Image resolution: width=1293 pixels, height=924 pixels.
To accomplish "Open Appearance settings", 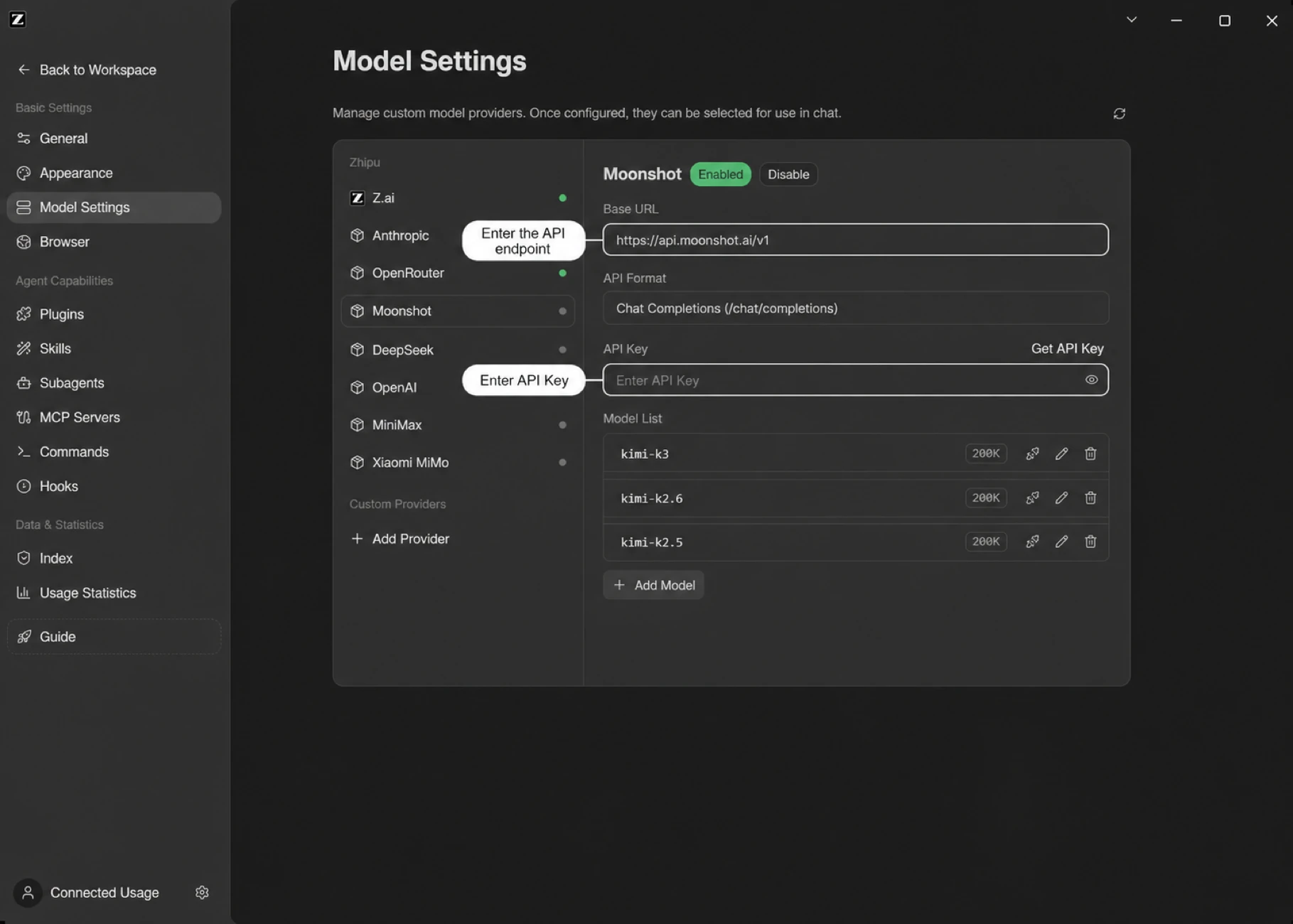I will click(x=114, y=173).
